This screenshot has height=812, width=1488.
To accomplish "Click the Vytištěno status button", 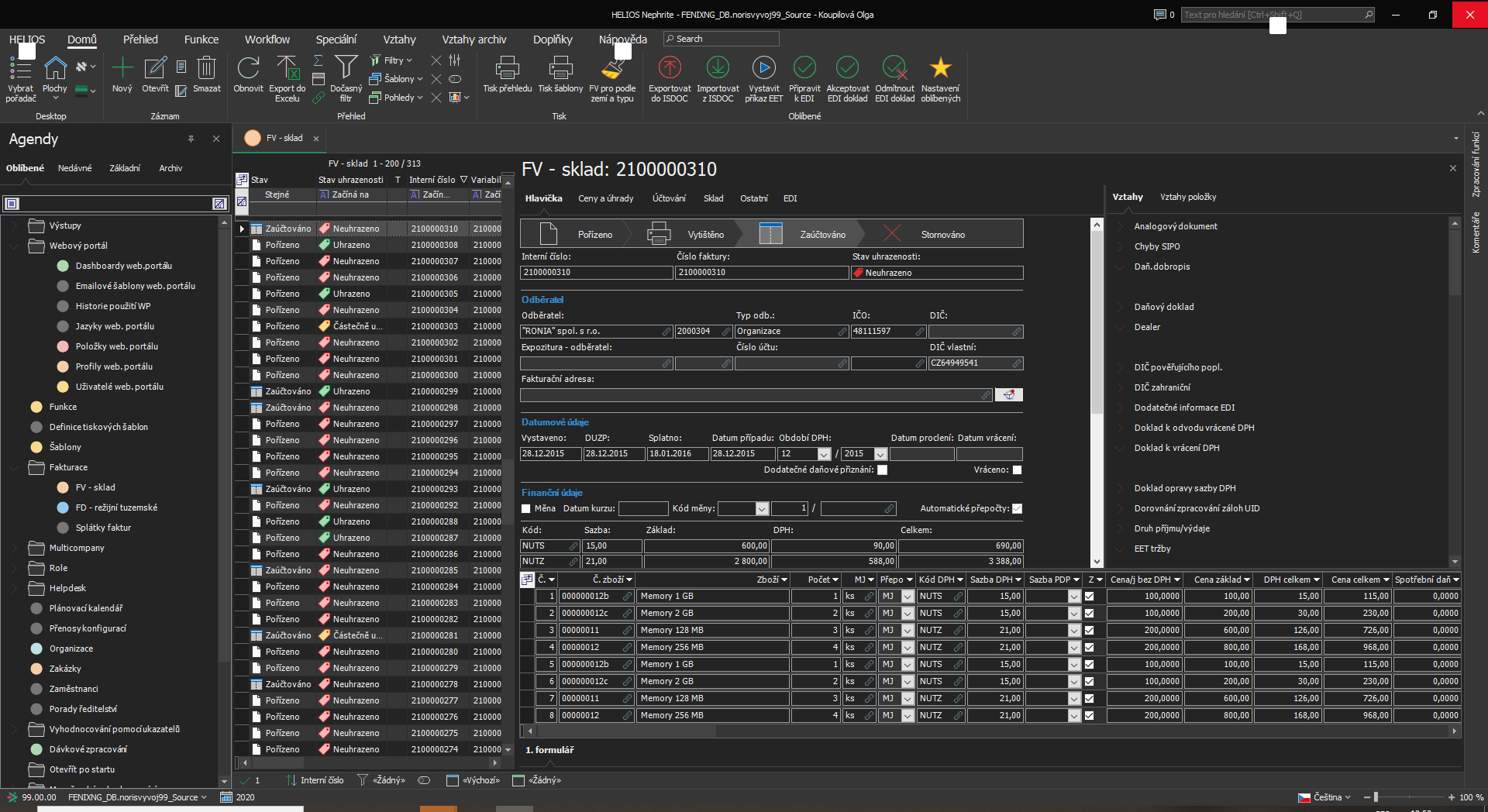I will click(705, 235).
